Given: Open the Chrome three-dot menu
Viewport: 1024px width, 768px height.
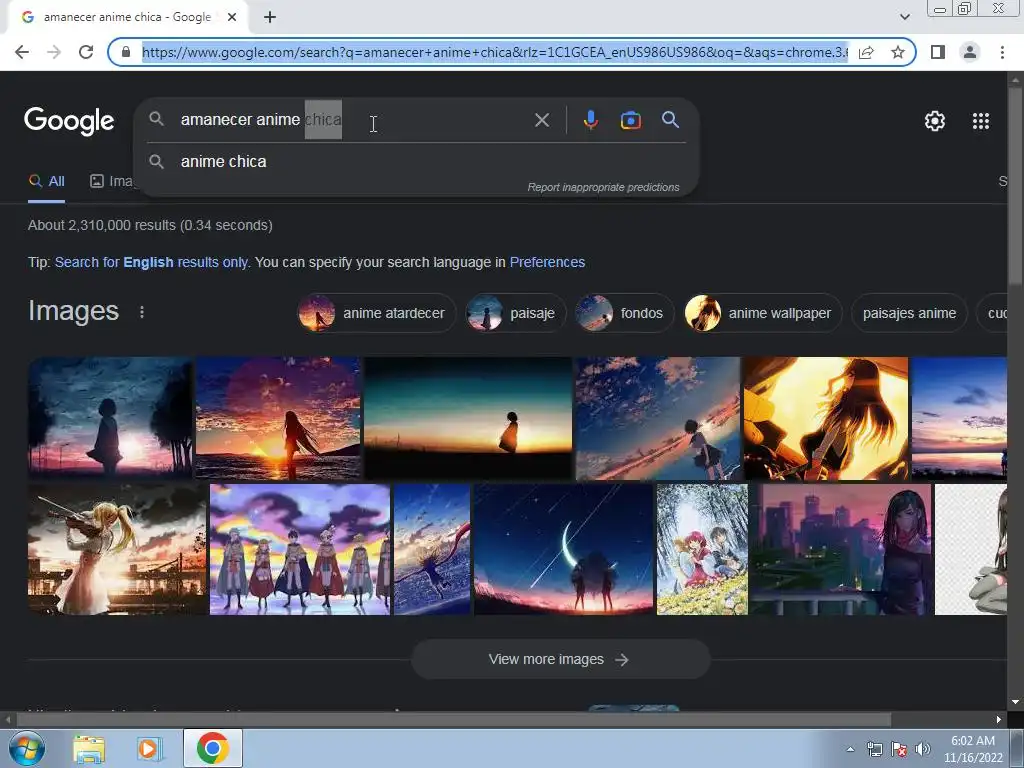Looking at the screenshot, I should pyautogui.click(x=1002, y=52).
